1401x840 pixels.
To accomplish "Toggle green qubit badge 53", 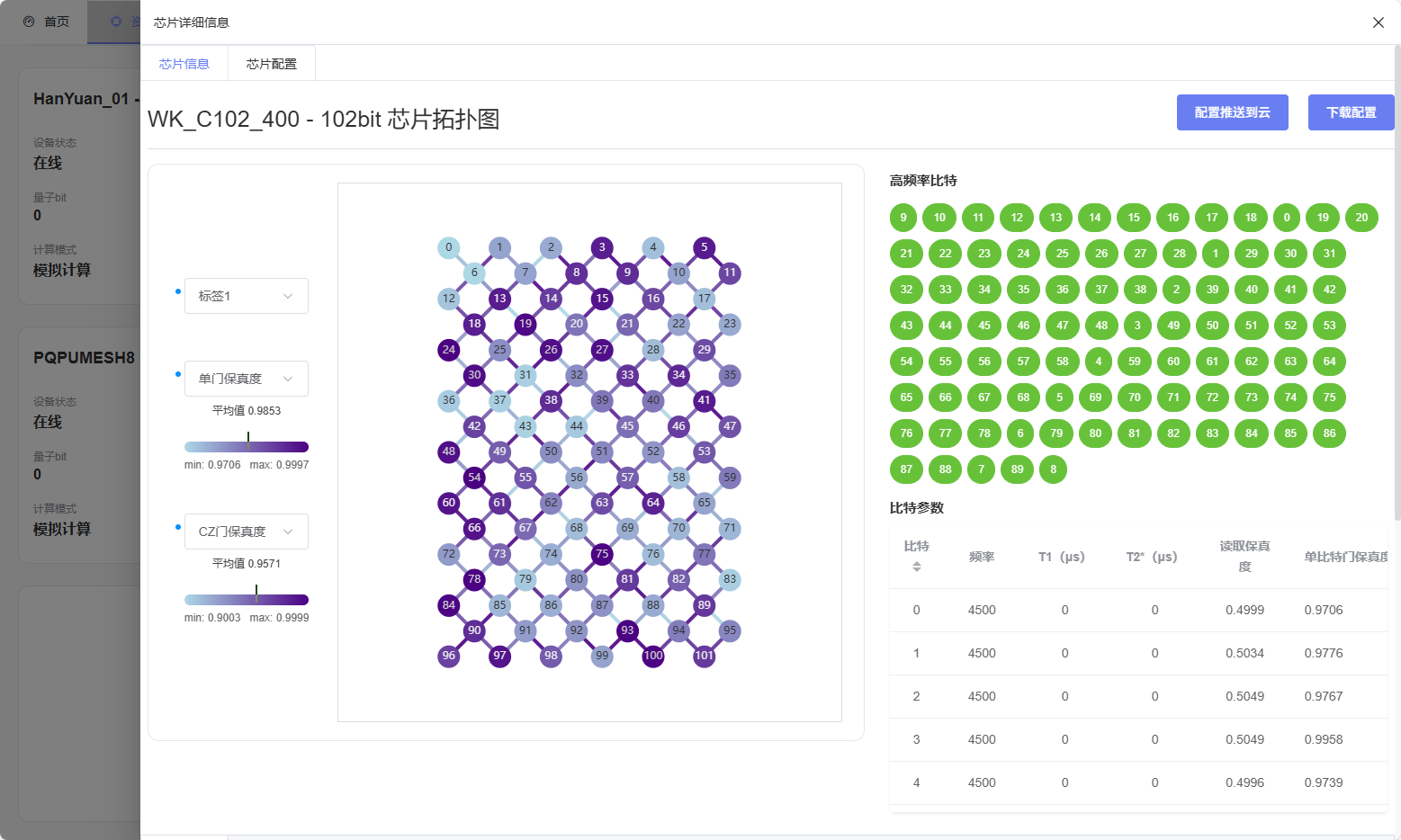I will click(x=1329, y=326).
